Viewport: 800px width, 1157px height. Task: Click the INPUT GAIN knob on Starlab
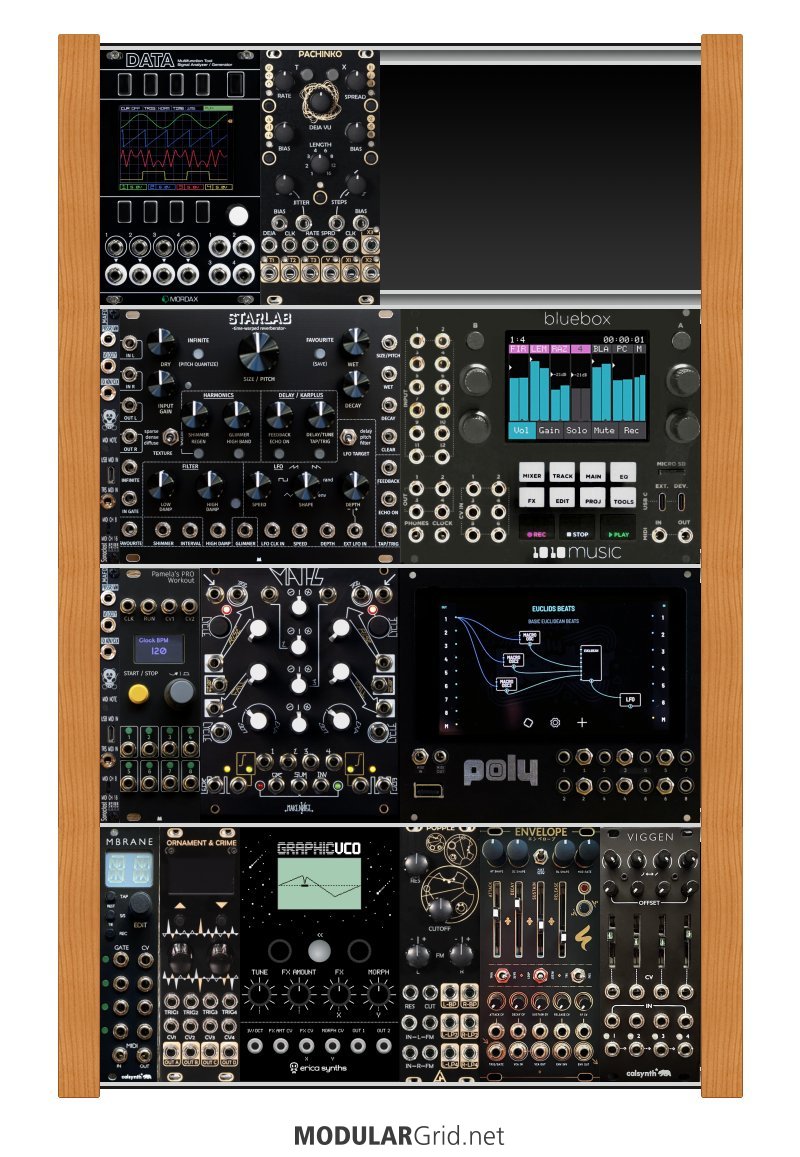[x=161, y=384]
